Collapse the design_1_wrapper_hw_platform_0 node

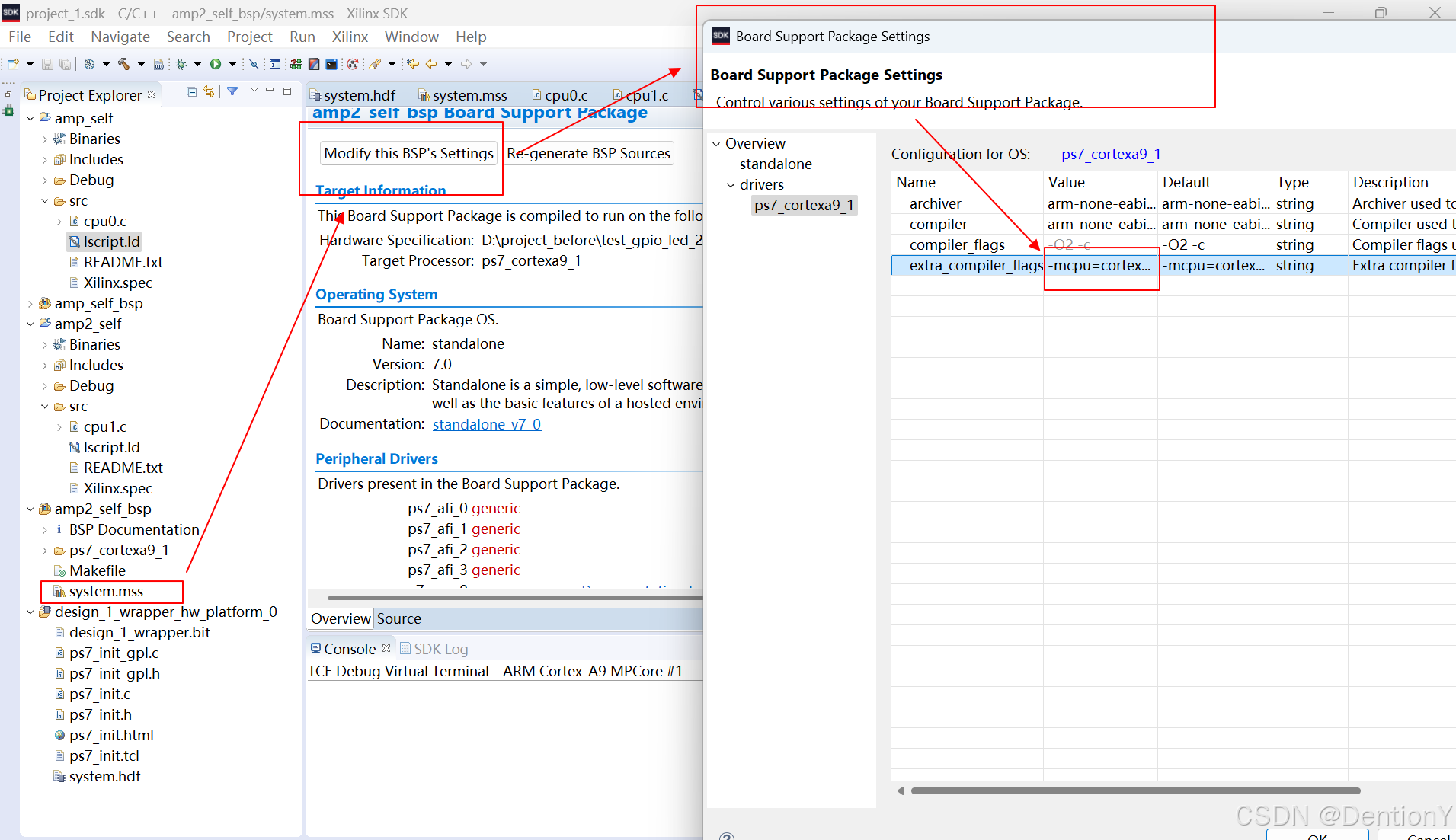(30, 612)
